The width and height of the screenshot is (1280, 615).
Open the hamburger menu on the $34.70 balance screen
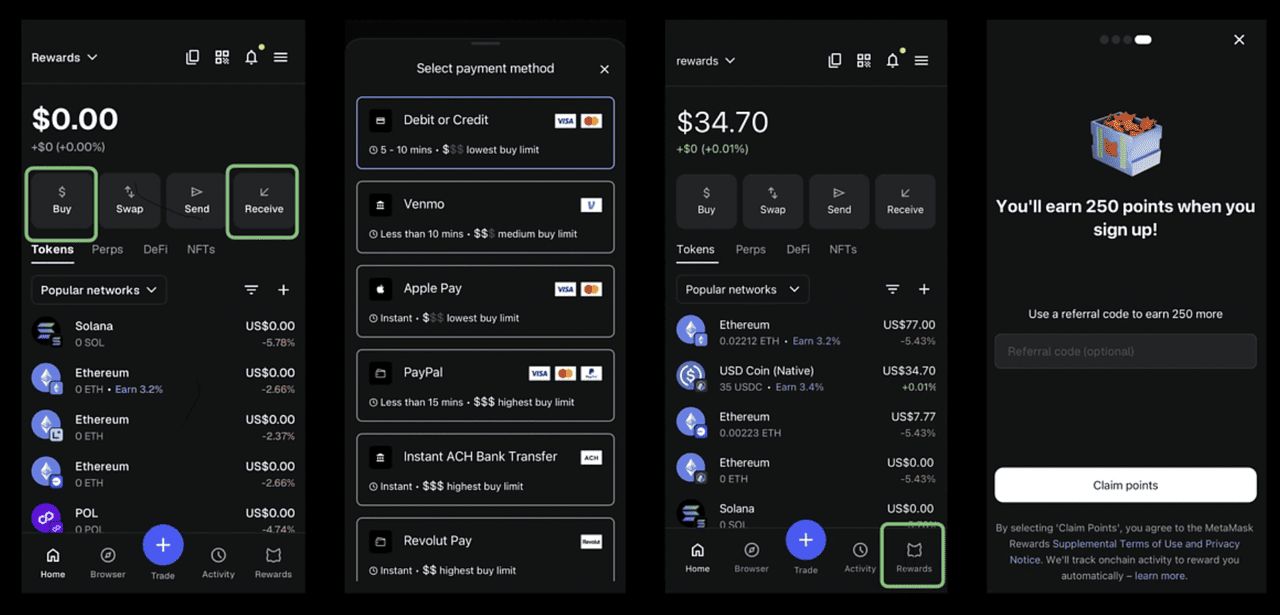(x=922, y=60)
